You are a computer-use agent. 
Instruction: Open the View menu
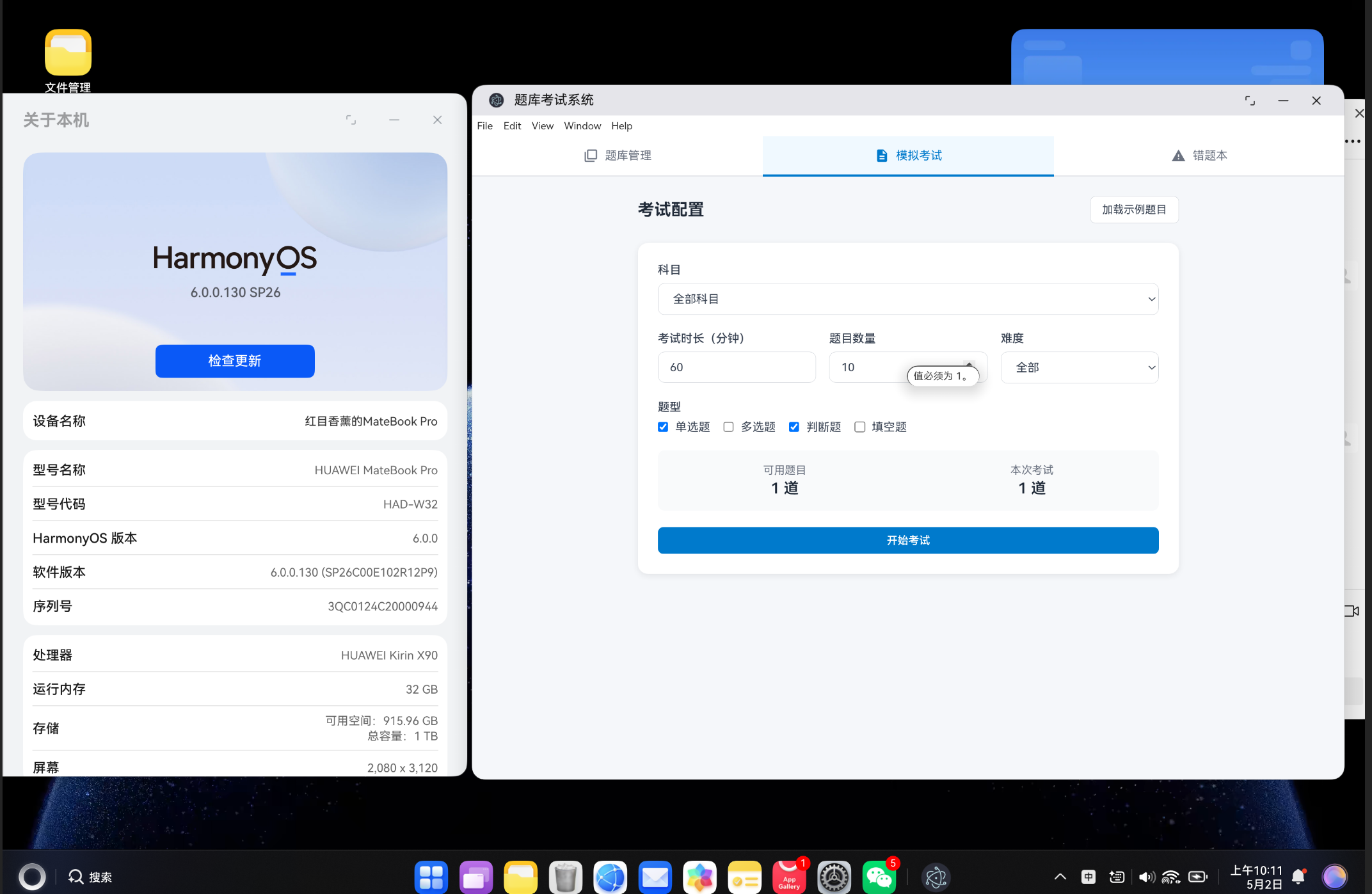coord(543,126)
